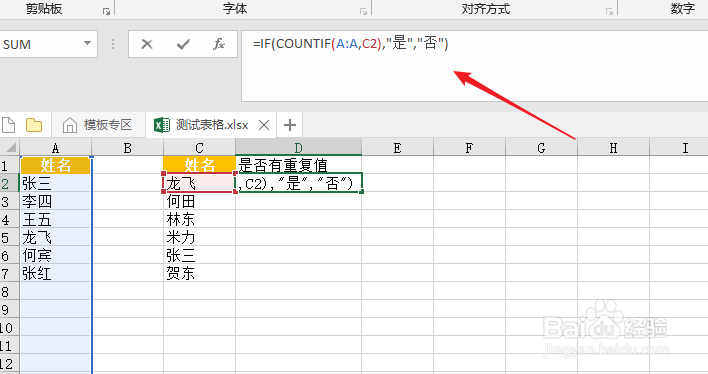This screenshot has width=708, height=374.
Task: Click cell C7 containing 贺东
Action: [x=199, y=273]
